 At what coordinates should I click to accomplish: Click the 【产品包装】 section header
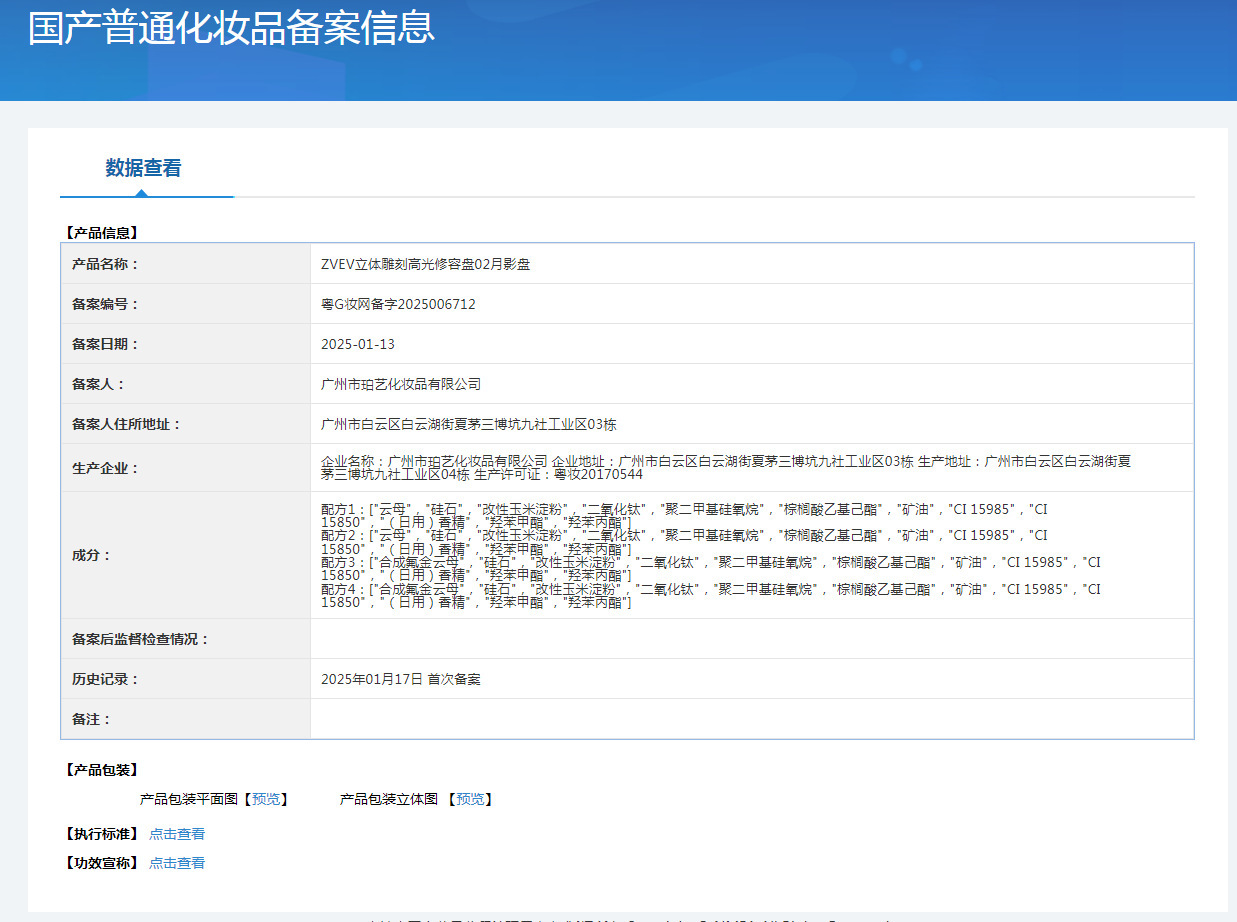pyautogui.click(x=102, y=770)
